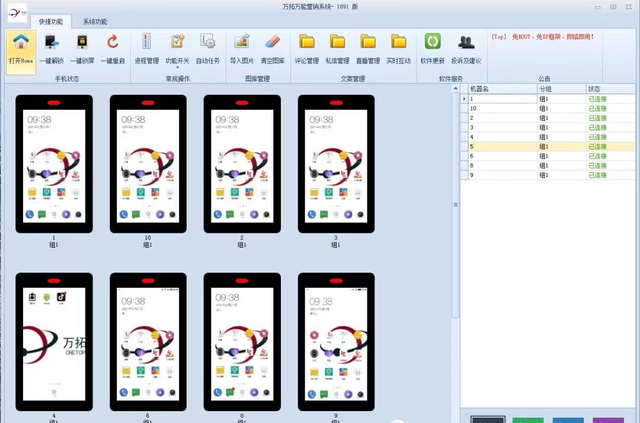This screenshot has width=640, height=423.
Task: Open 投诉及建议 feedback
Action: tap(466, 46)
